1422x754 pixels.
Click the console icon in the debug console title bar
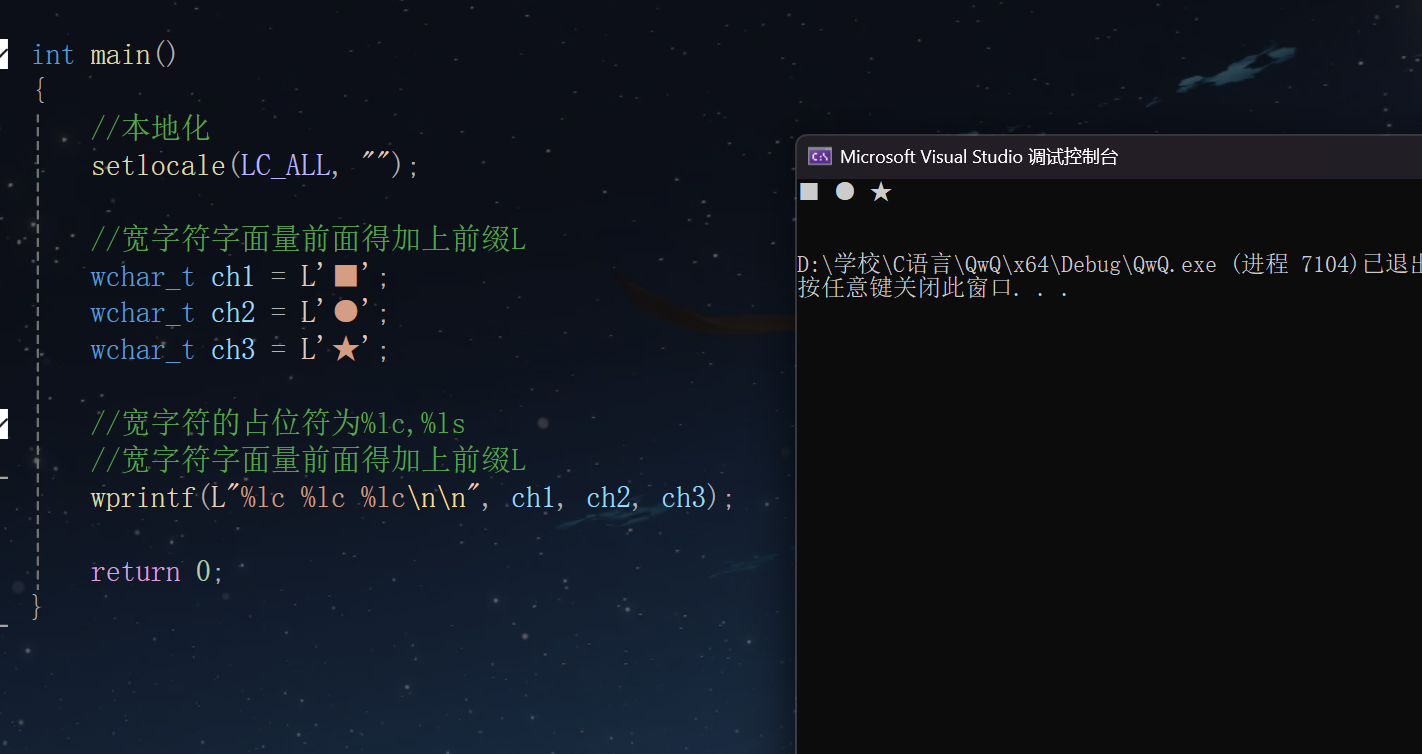pyautogui.click(x=820, y=156)
